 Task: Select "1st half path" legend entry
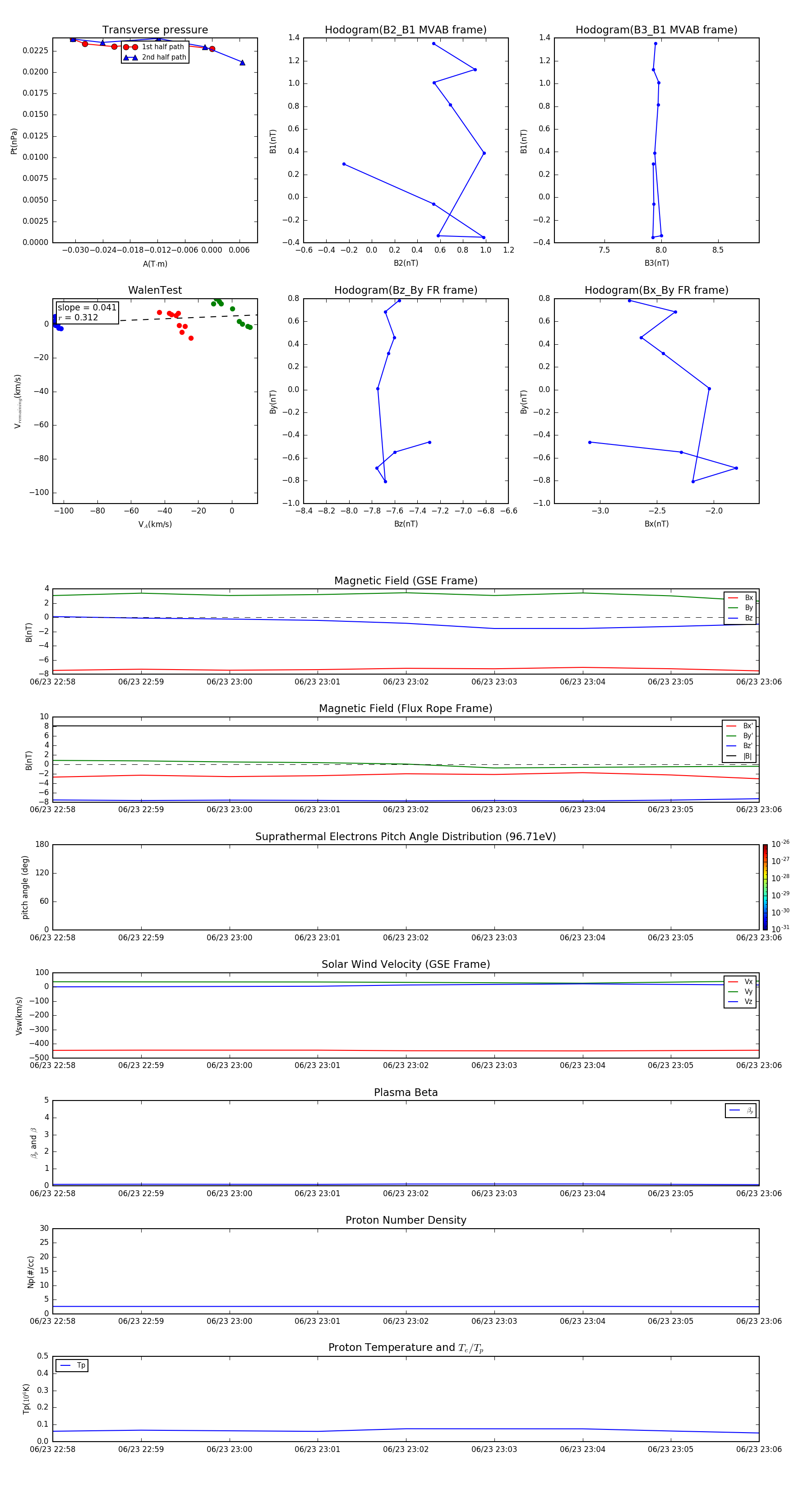click(154, 47)
